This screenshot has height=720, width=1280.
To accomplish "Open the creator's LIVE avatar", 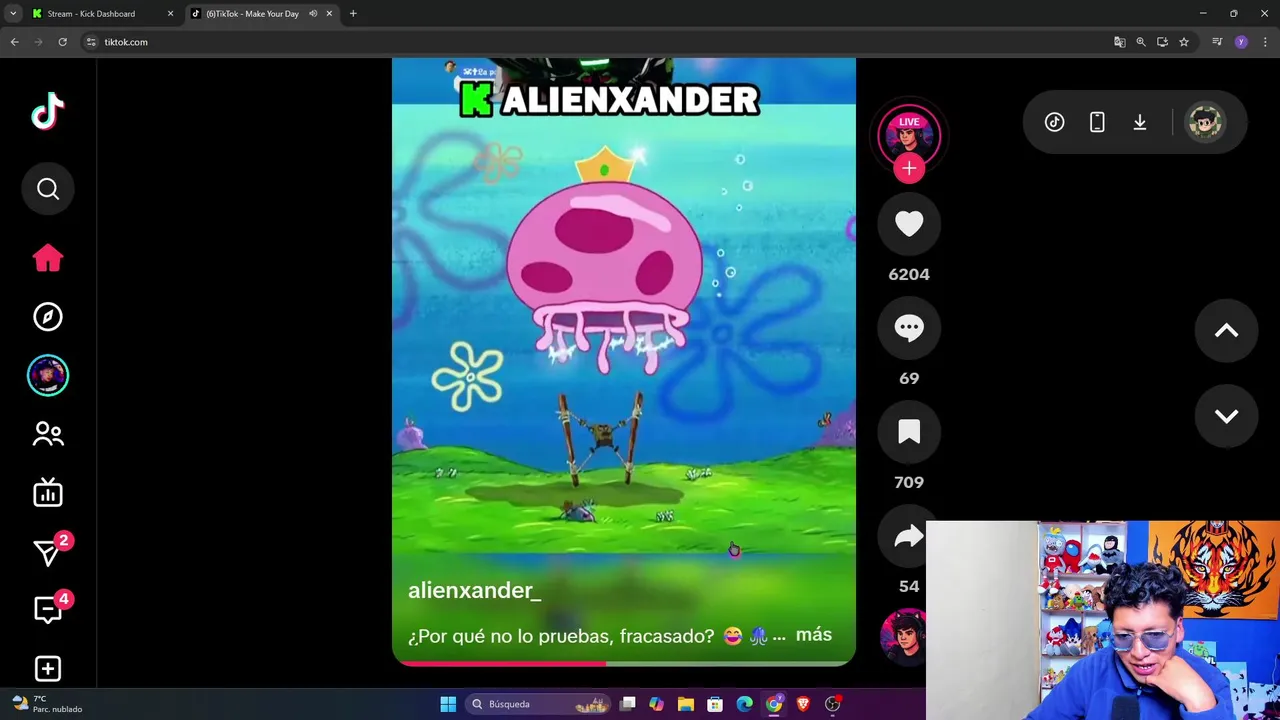I will point(909,134).
